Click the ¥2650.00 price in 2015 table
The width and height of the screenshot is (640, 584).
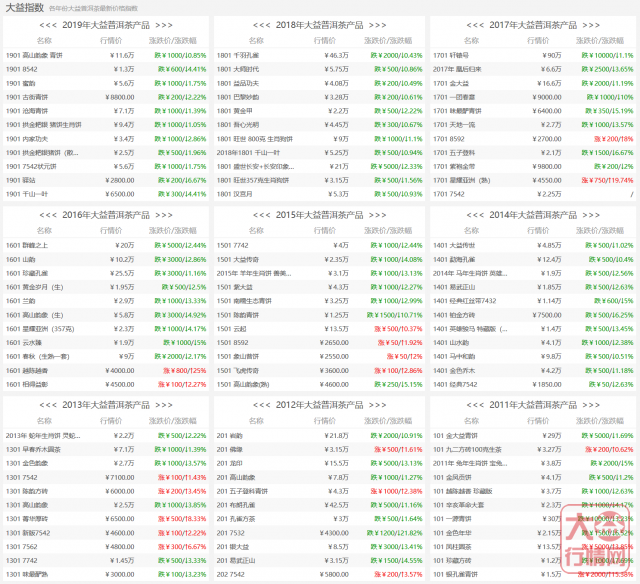(334, 342)
